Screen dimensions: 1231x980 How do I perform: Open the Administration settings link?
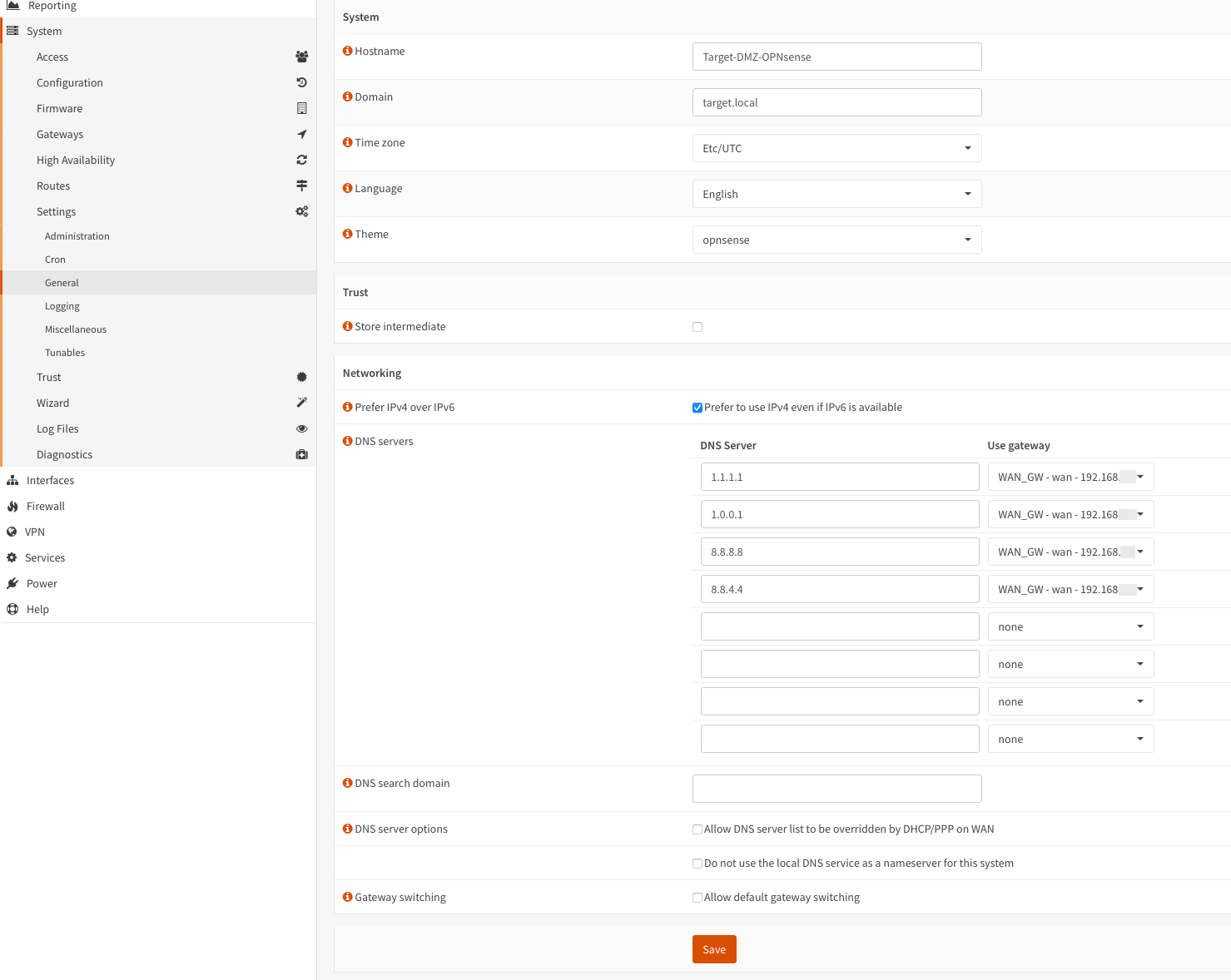[x=77, y=236]
